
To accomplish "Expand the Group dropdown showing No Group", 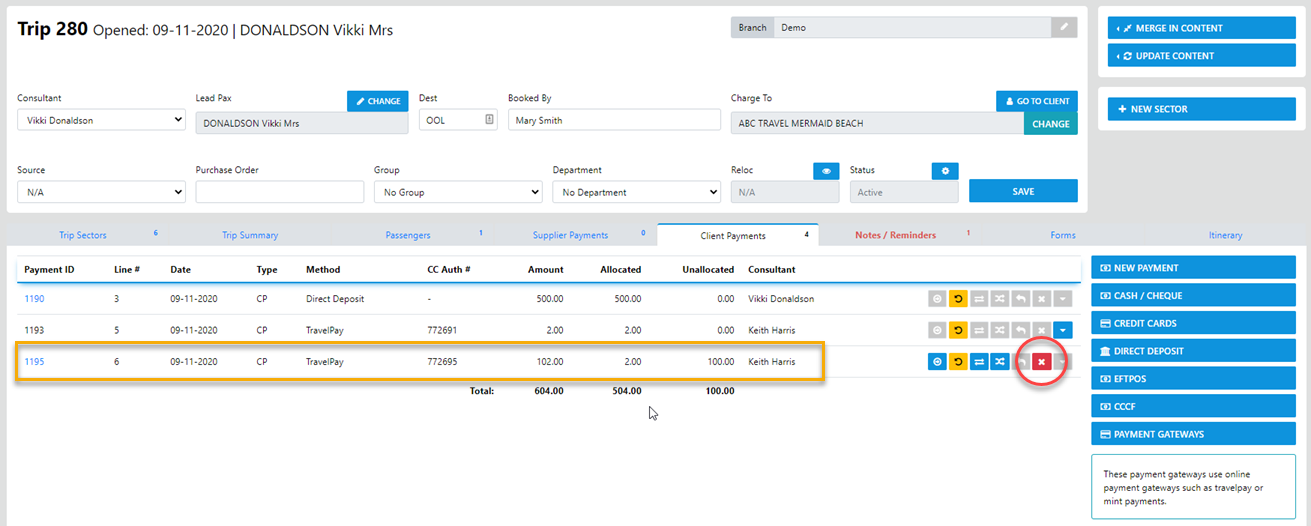I will point(458,192).
